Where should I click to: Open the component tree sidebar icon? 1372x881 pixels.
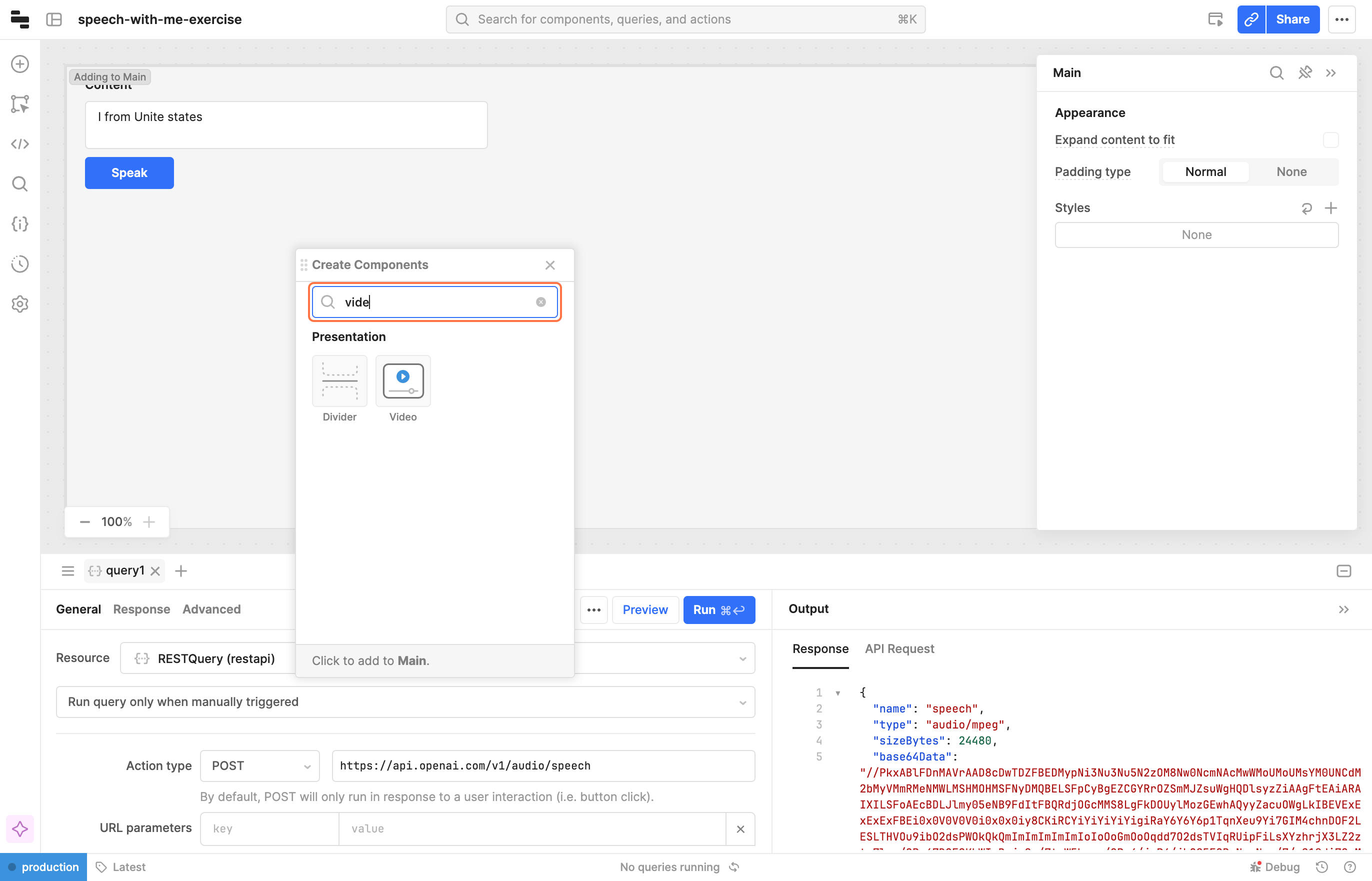click(x=20, y=104)
